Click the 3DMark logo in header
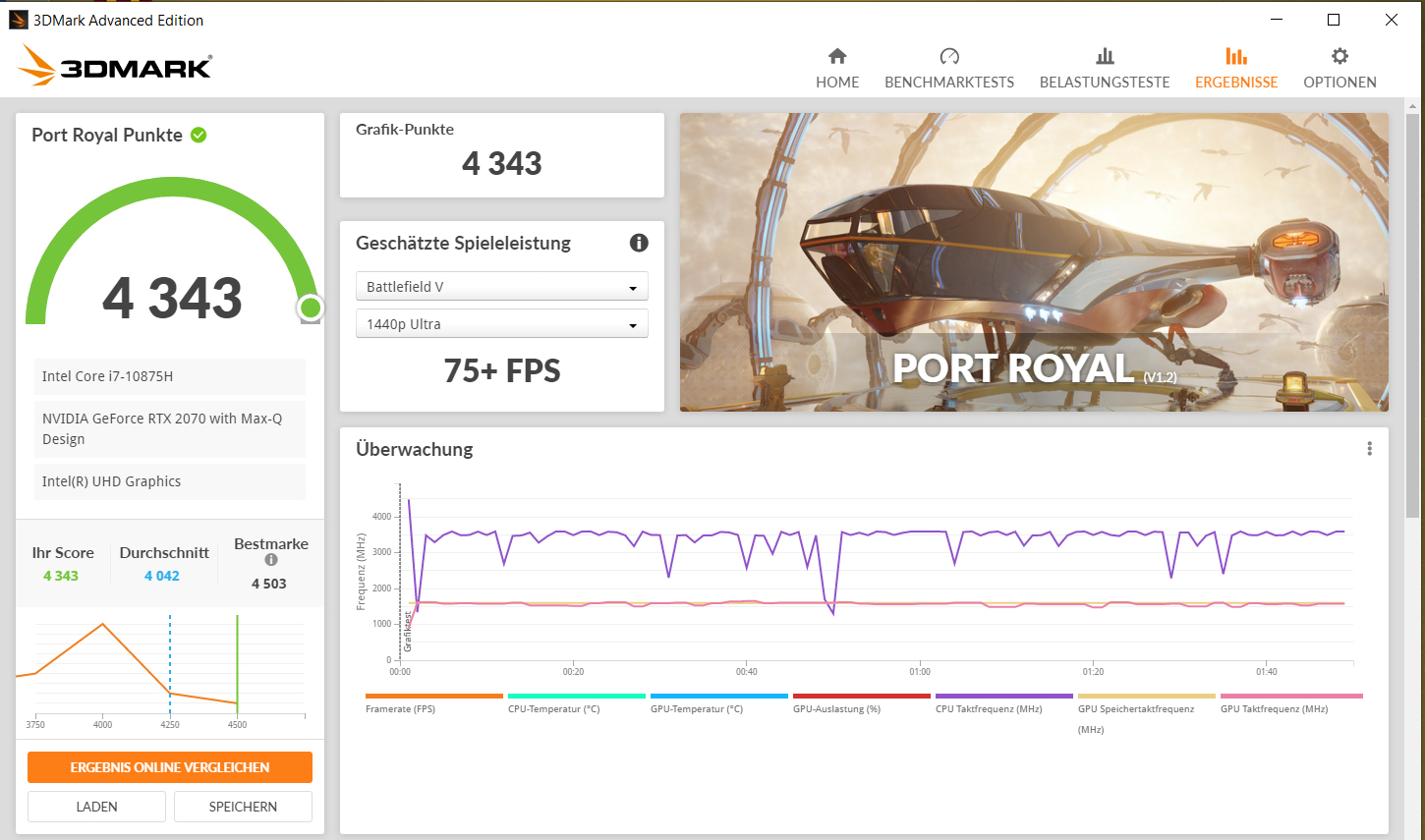Viewport: 1425px width, 840px height. coord(116,66)
